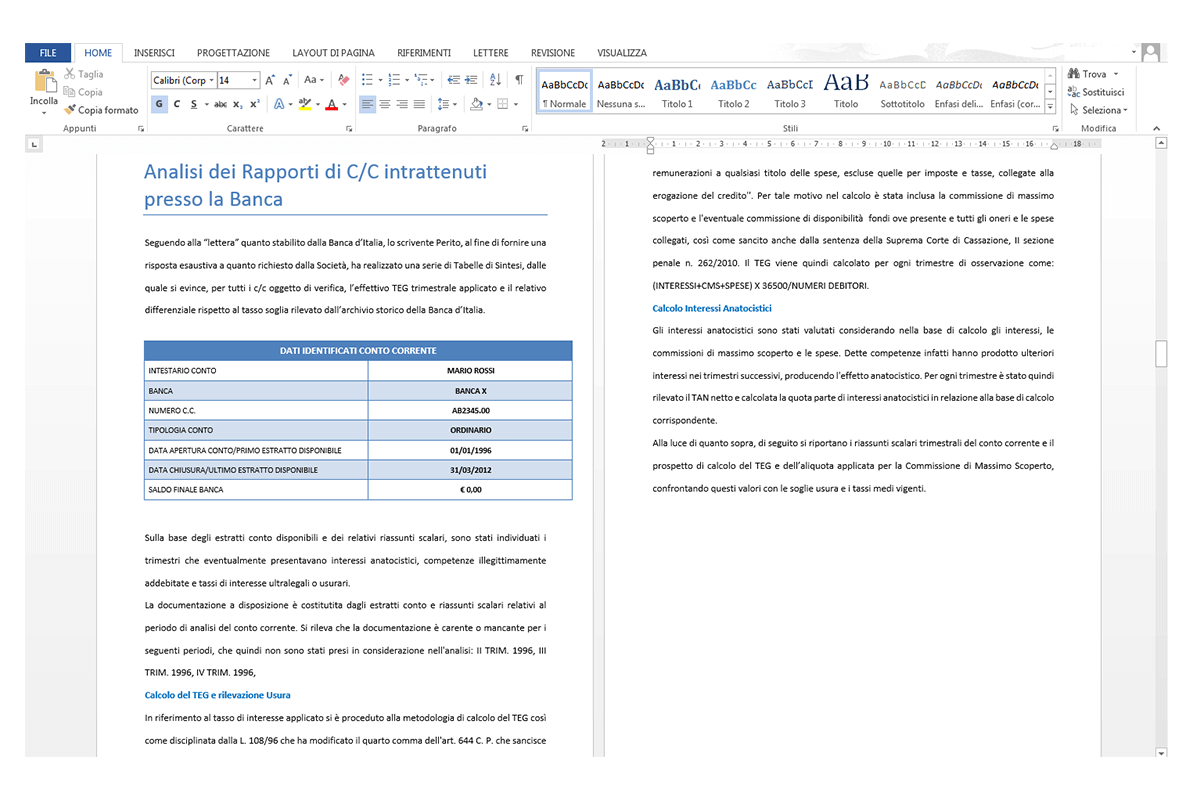
Task: Click the center alignment icon
Action: pyautogui.click(x=385, y=104)
